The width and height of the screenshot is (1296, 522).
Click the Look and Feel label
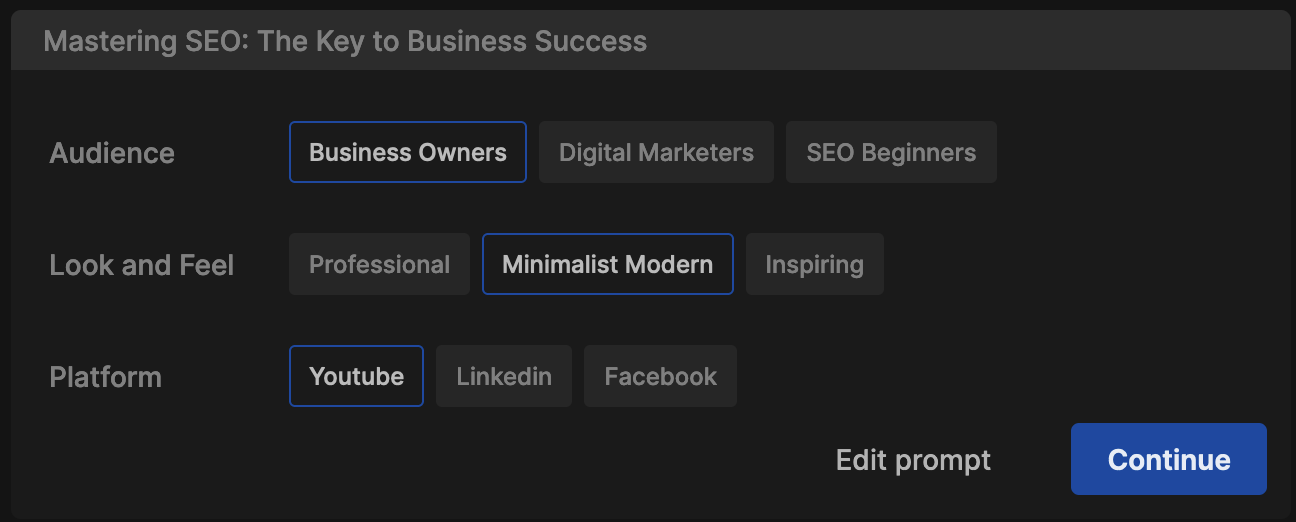tap(142, 265)
